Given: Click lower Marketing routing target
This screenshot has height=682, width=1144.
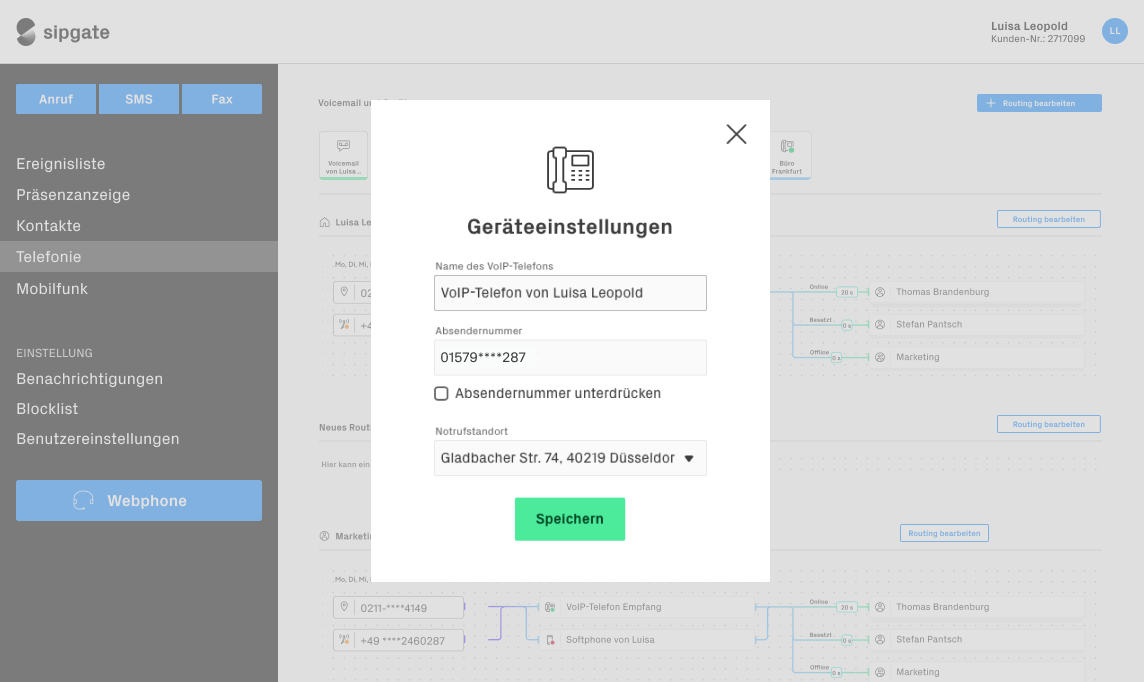Looking at the screenshot, I should tap(976, 672).
